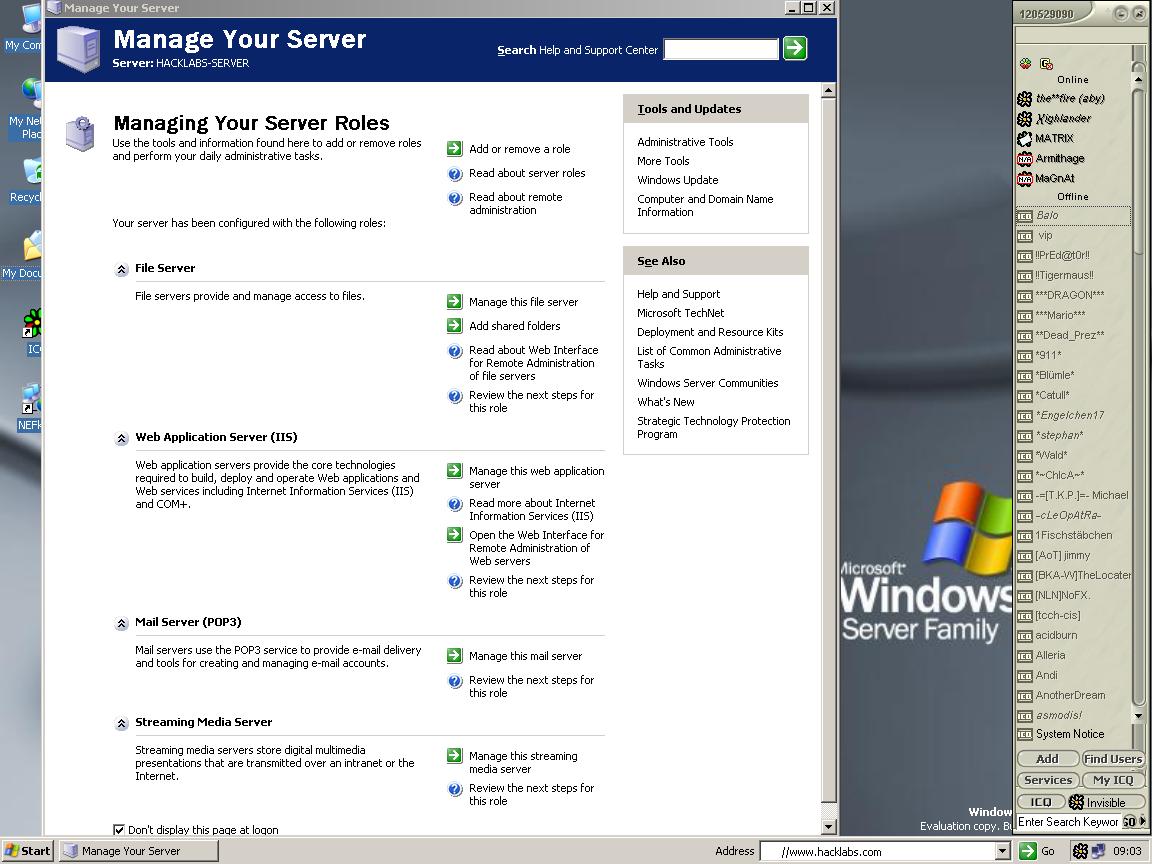This screenshot has width=1152, height=864.
Task: Click the ICQ contact list scroll-down arrow
Action: point(1138,716)
